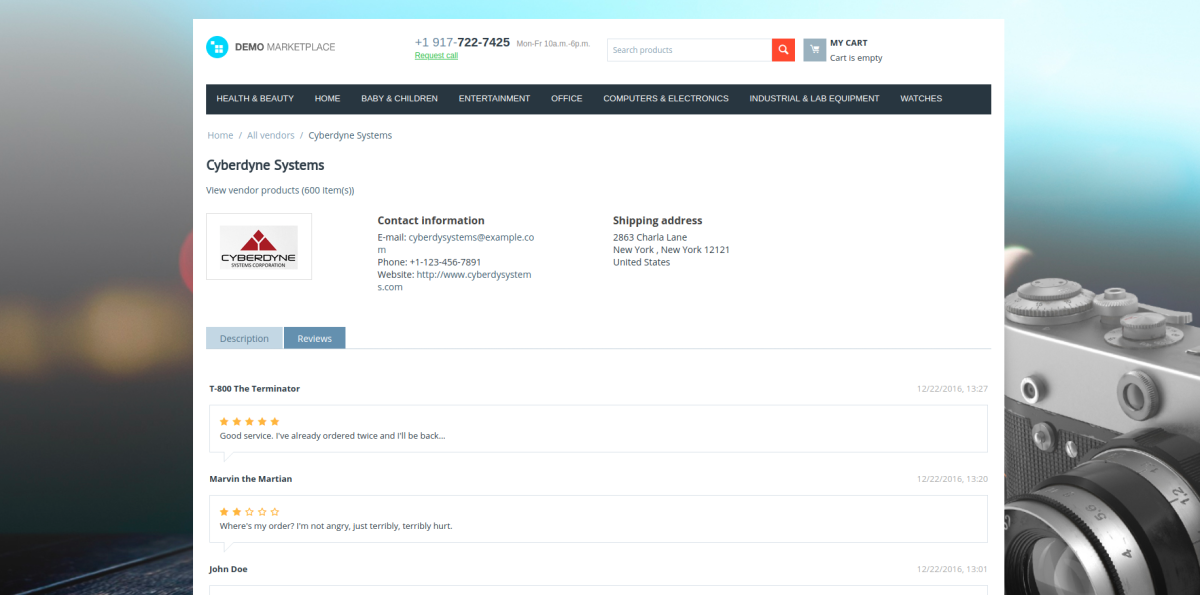
Task: Click the date 12/22/2016, 13:01
Action: click(952, 569)
